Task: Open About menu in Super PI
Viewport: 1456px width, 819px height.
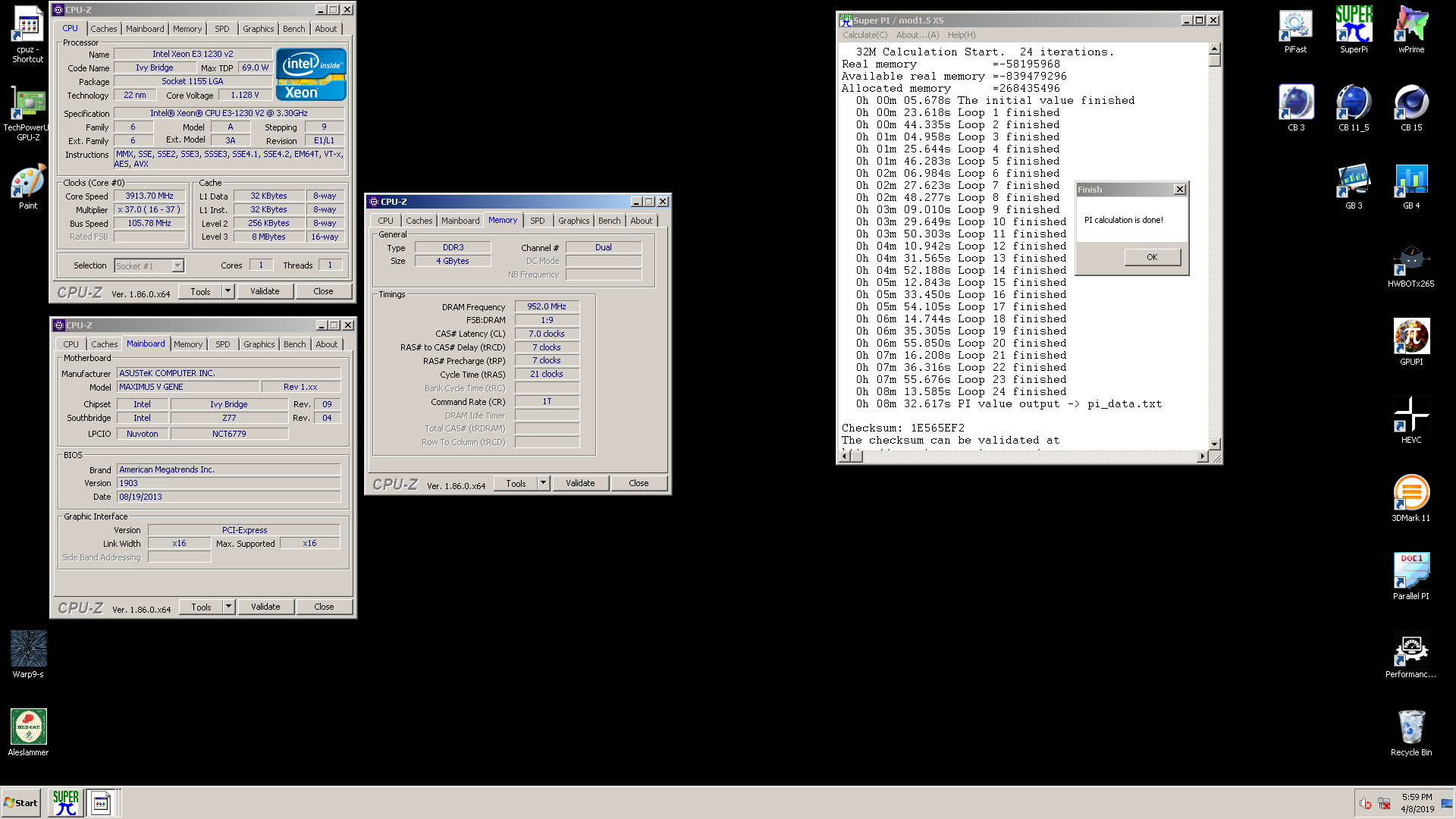Action: coord(918,35)
